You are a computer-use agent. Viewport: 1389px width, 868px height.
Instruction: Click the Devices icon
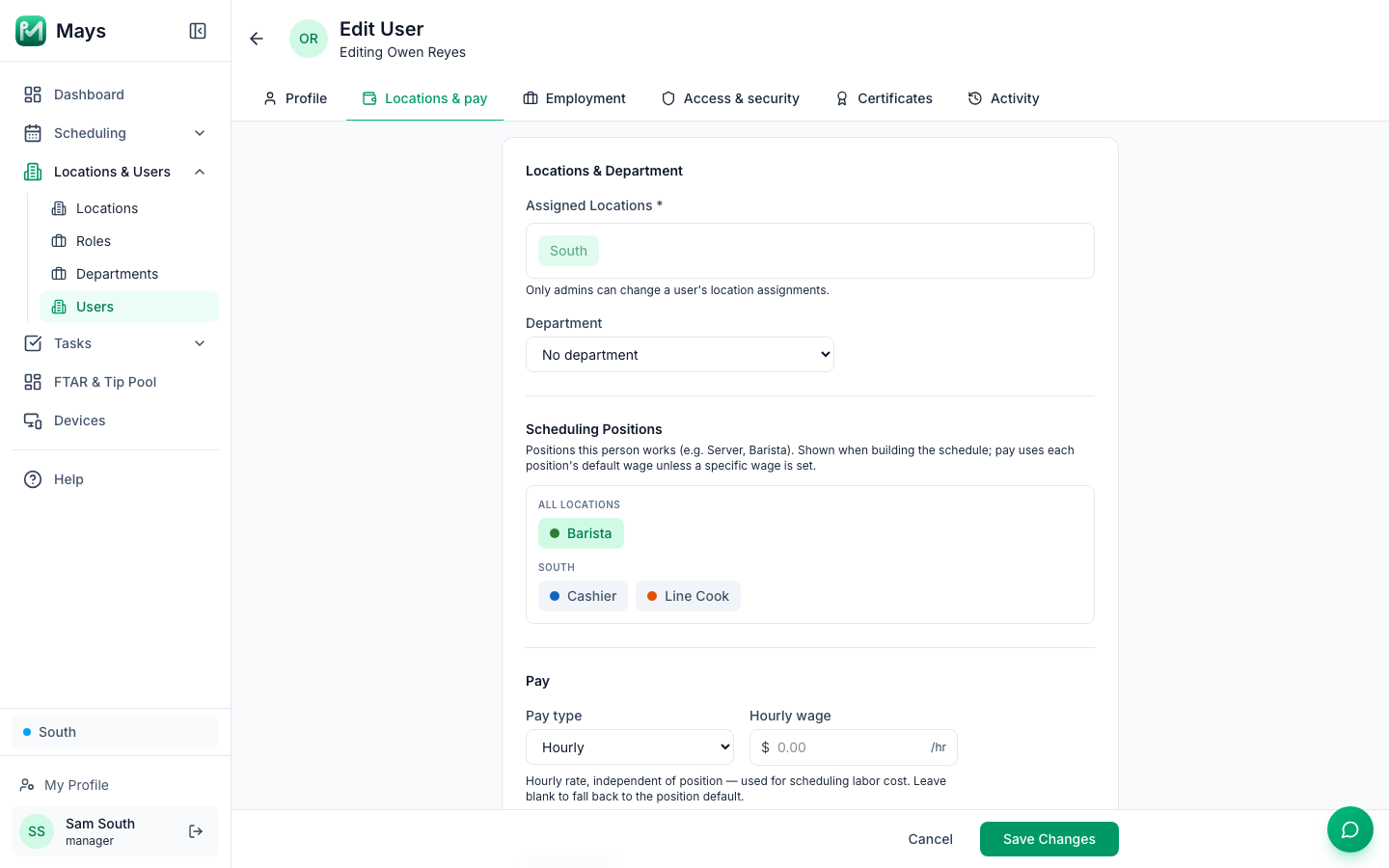[33, 420]
